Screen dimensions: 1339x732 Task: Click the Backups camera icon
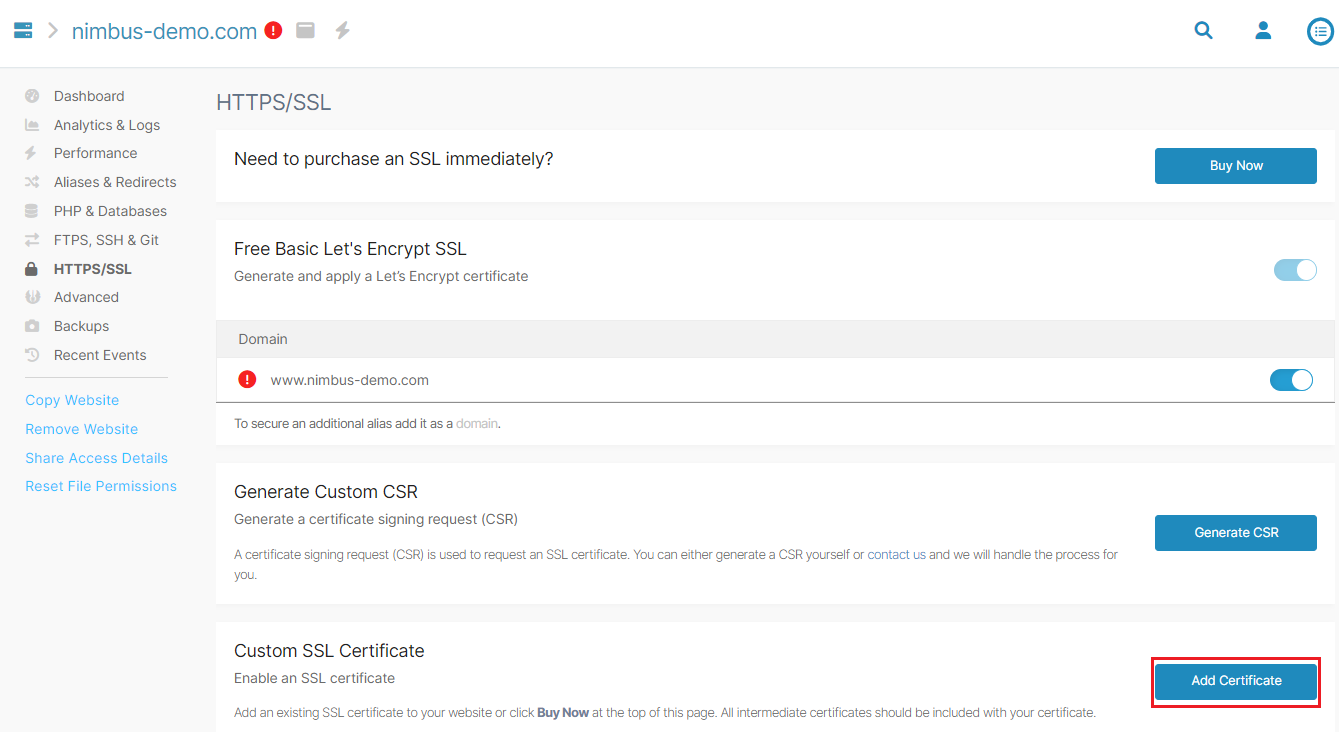32,326
